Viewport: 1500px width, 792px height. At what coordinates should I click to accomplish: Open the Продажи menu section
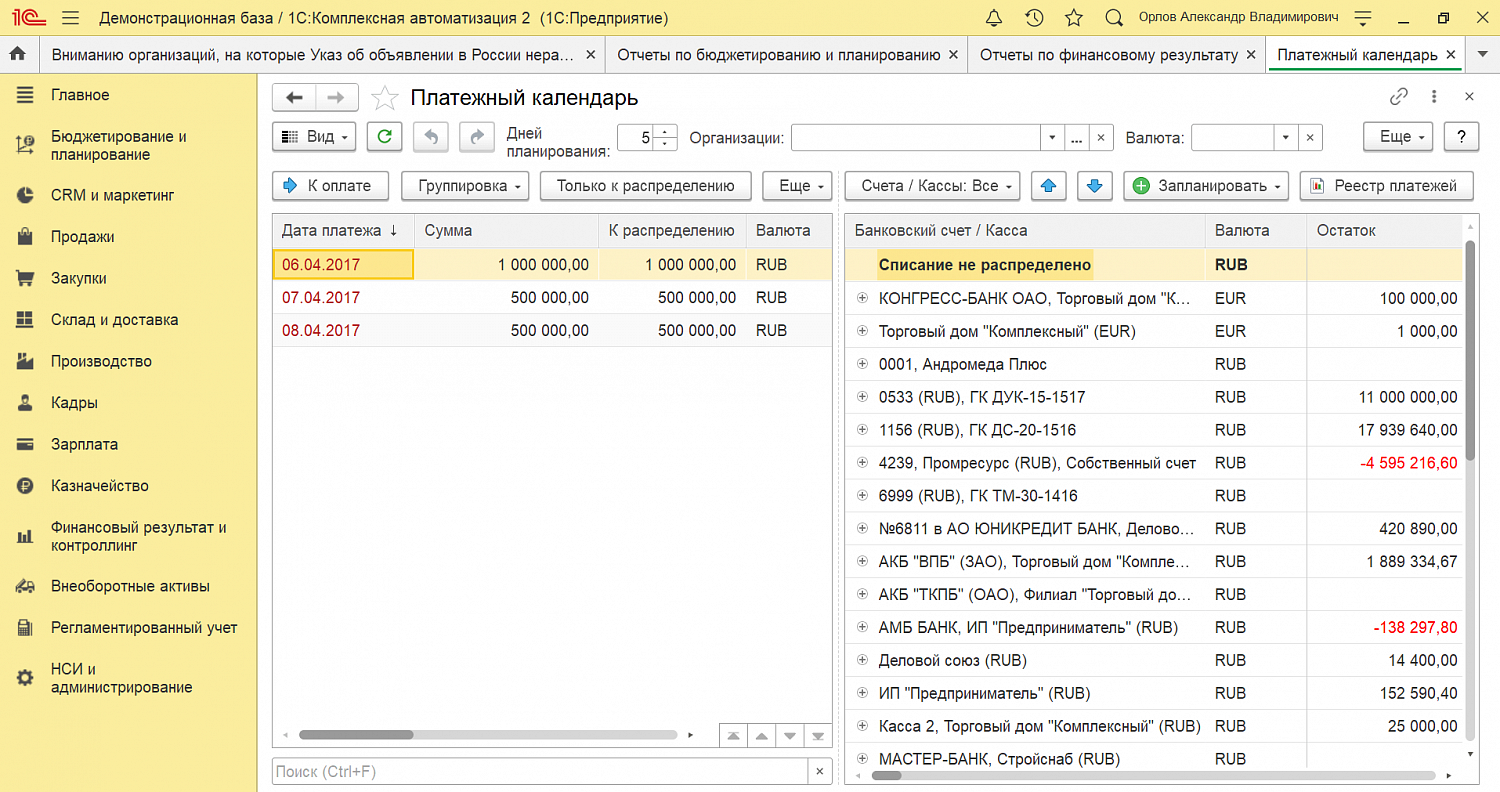click(x=83, y=237)
